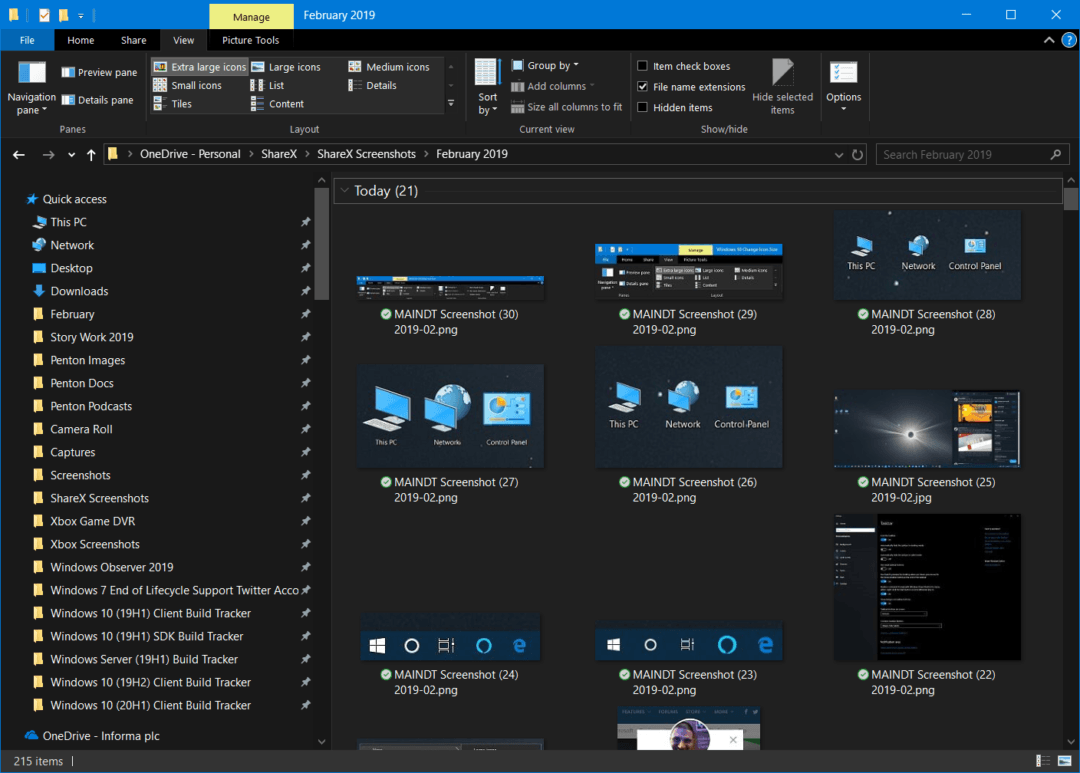This screenshot has width=1080, height=773.
Task: Navigate up to the parent folder
Action: [90, 154]
